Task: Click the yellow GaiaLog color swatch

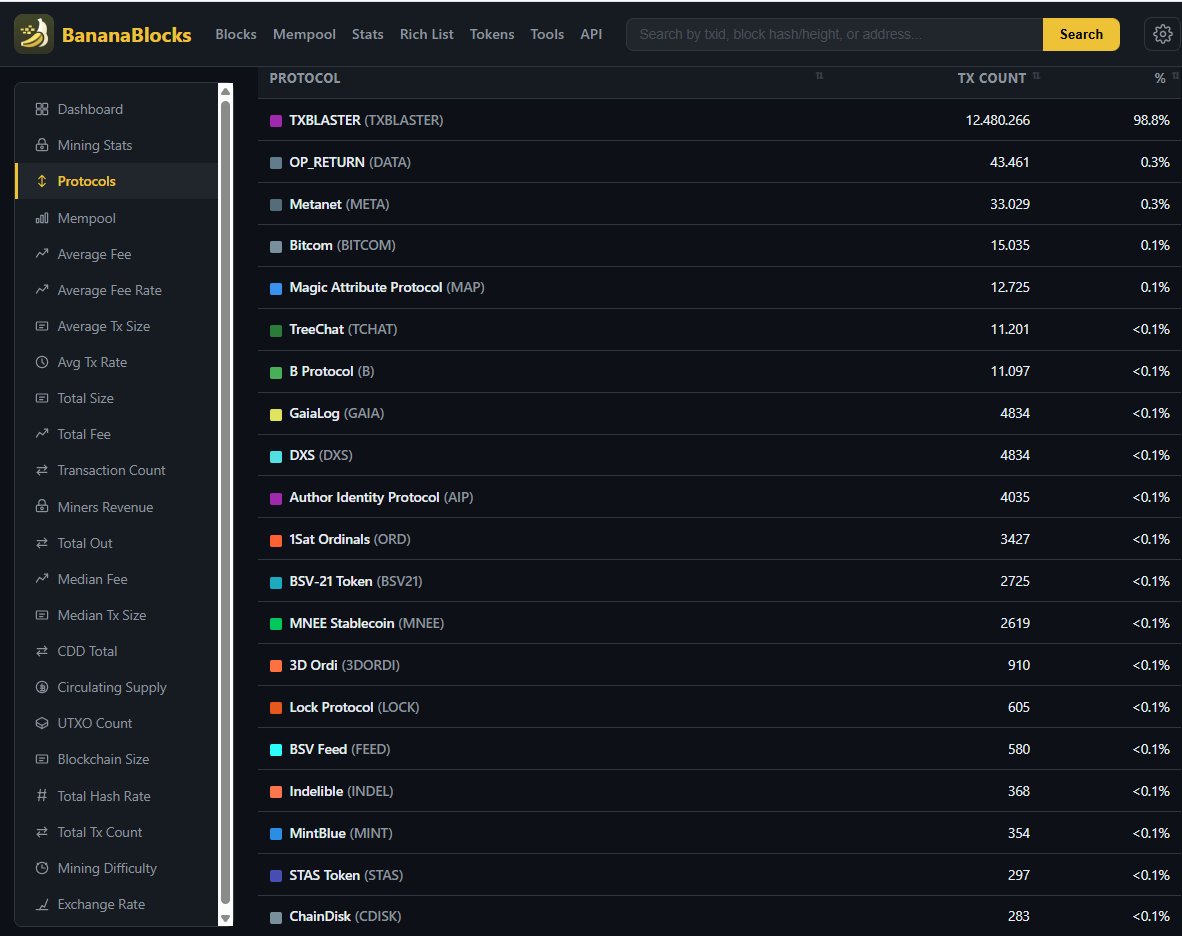Action: click(276, 414)
